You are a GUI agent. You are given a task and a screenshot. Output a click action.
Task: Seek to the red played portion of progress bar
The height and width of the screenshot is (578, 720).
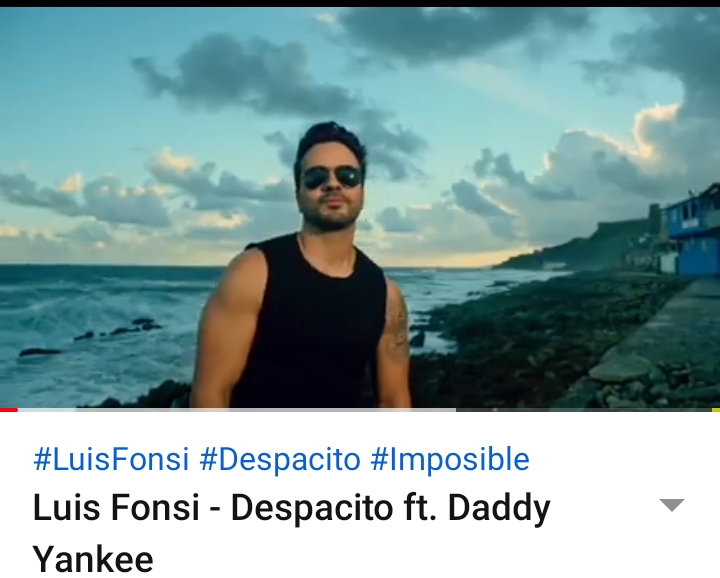tap(9, 410)
